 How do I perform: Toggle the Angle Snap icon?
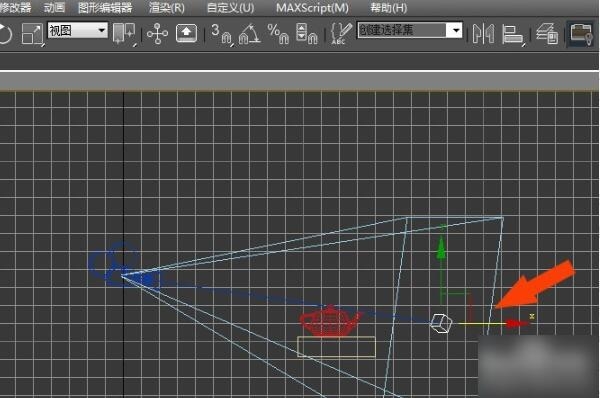tap(249, 34)
